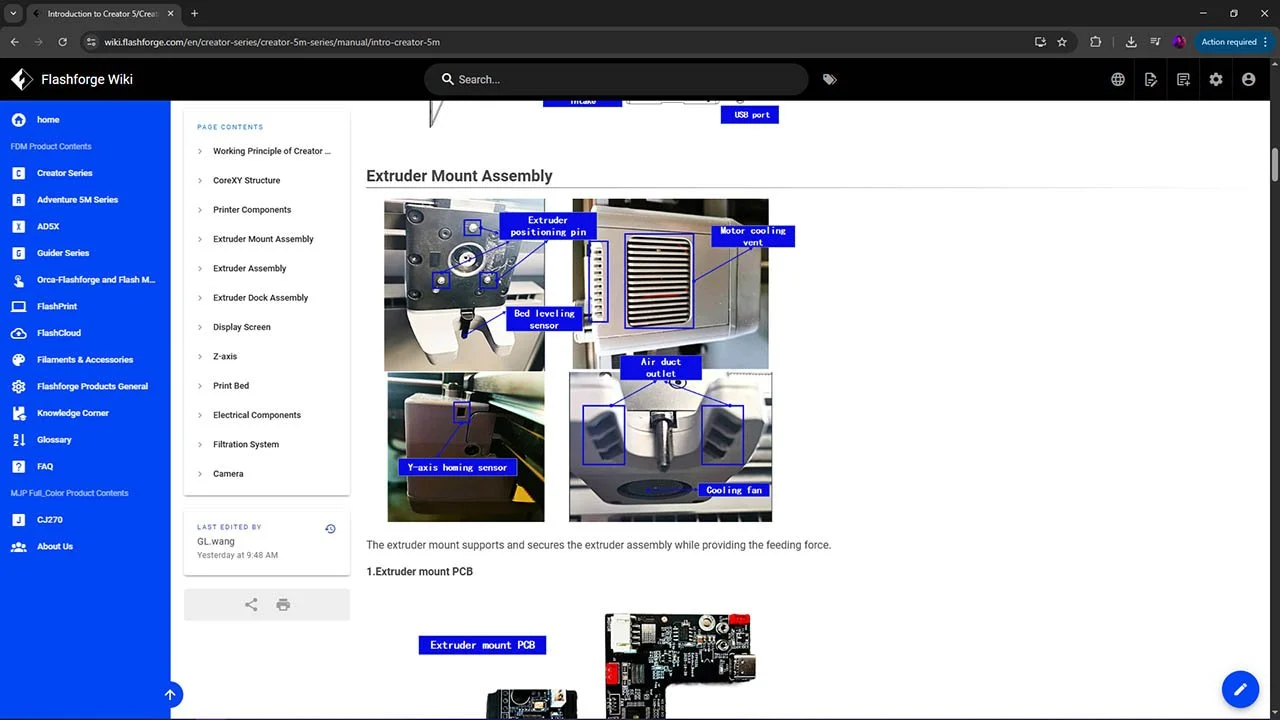Open the user account avatar icon

1248,79
